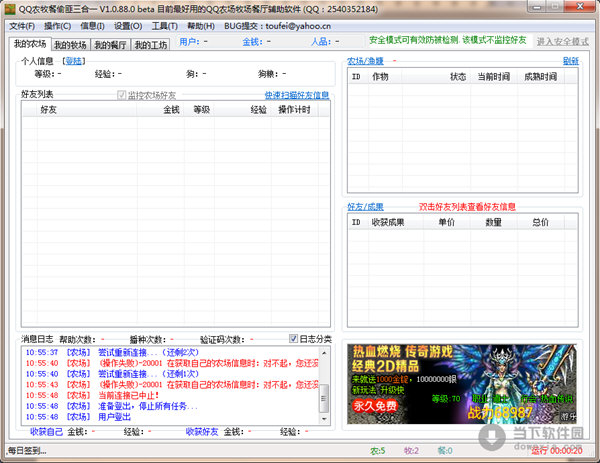This screenshot has height=463, width=600.
Task: Click the 餐:0 status bar entry
Action: (x=445, y=451)
